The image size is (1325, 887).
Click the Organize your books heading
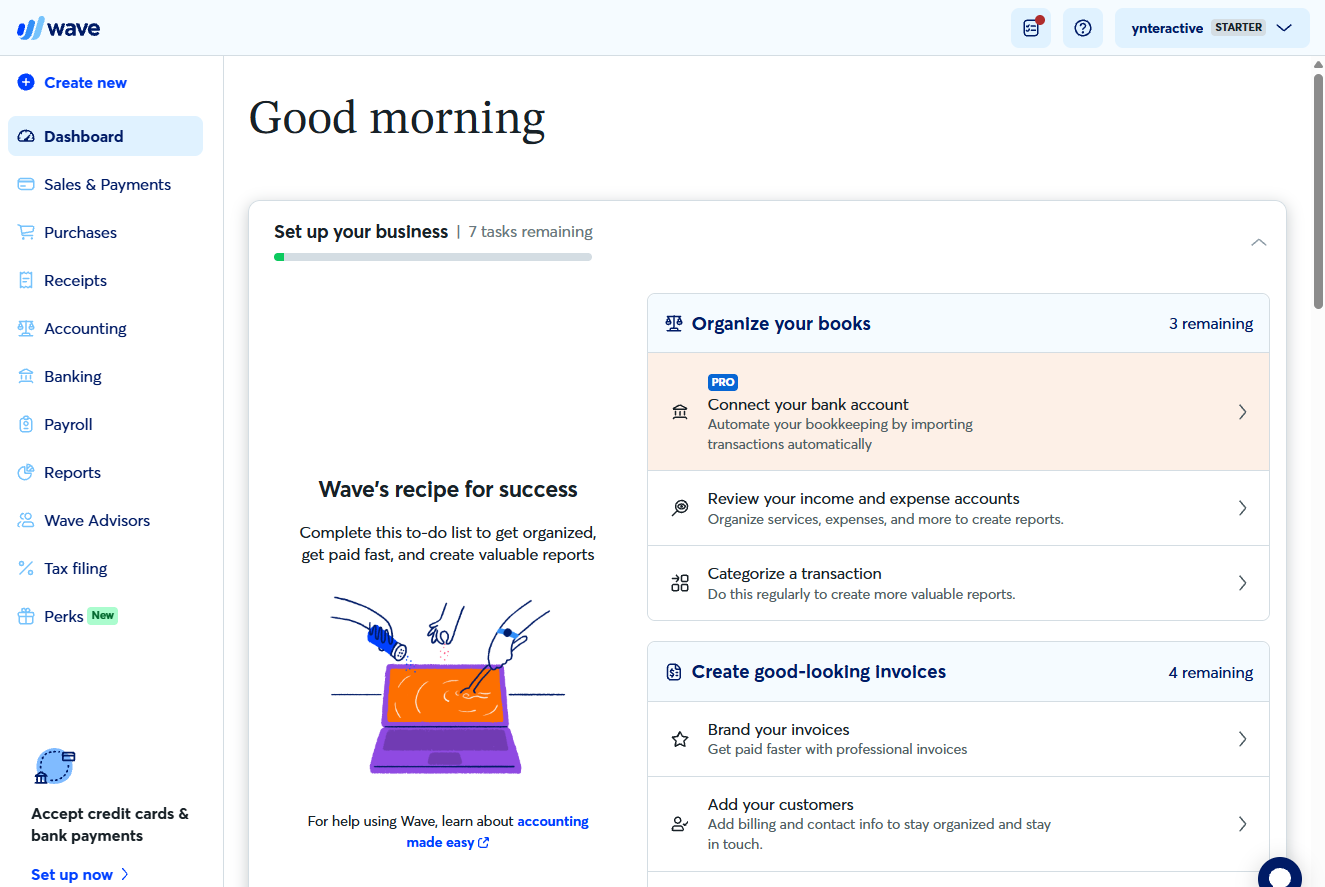(781, 324)
